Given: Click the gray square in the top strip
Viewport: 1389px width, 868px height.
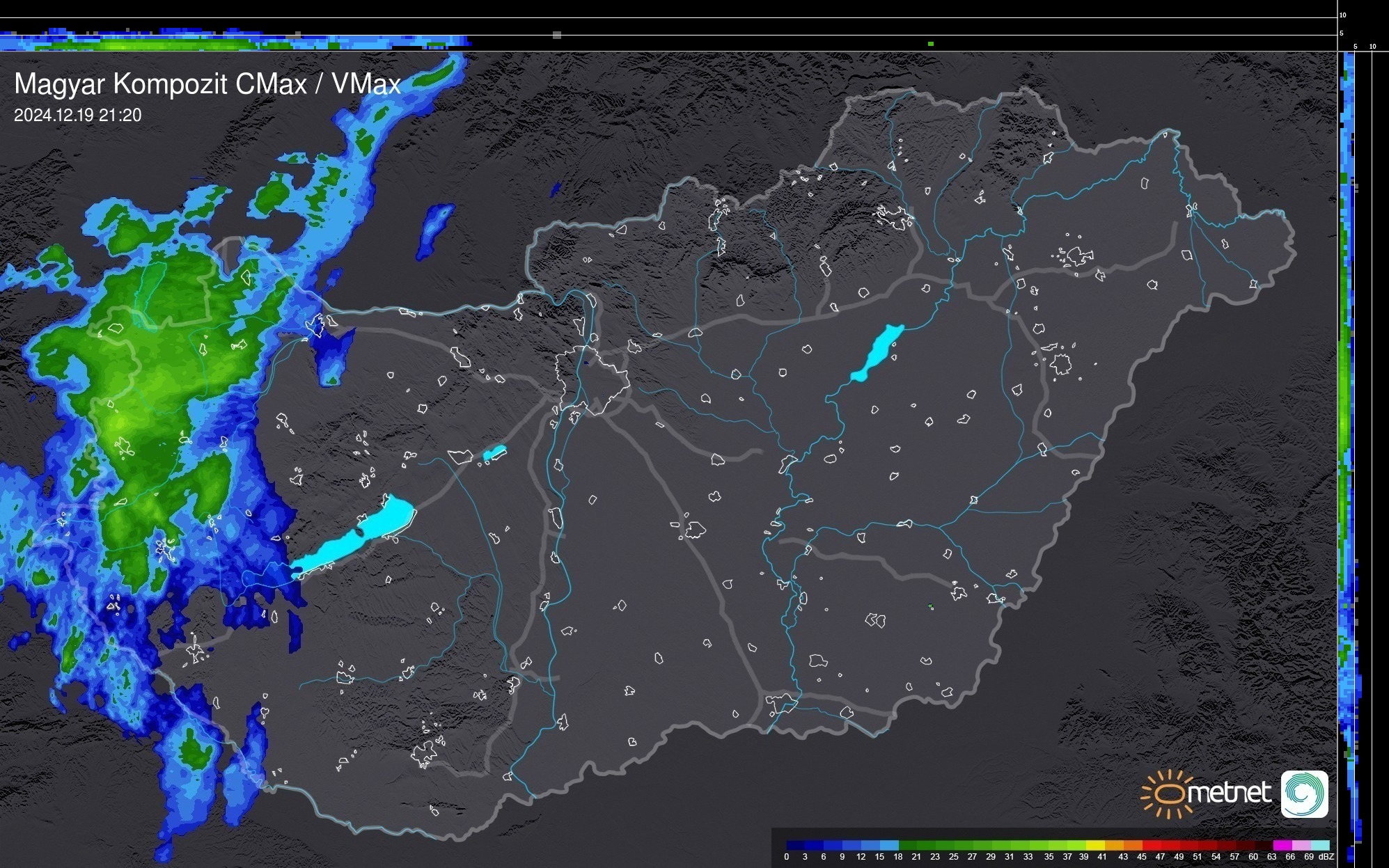Looking at the screenshot, I should [x=557, y=35].
